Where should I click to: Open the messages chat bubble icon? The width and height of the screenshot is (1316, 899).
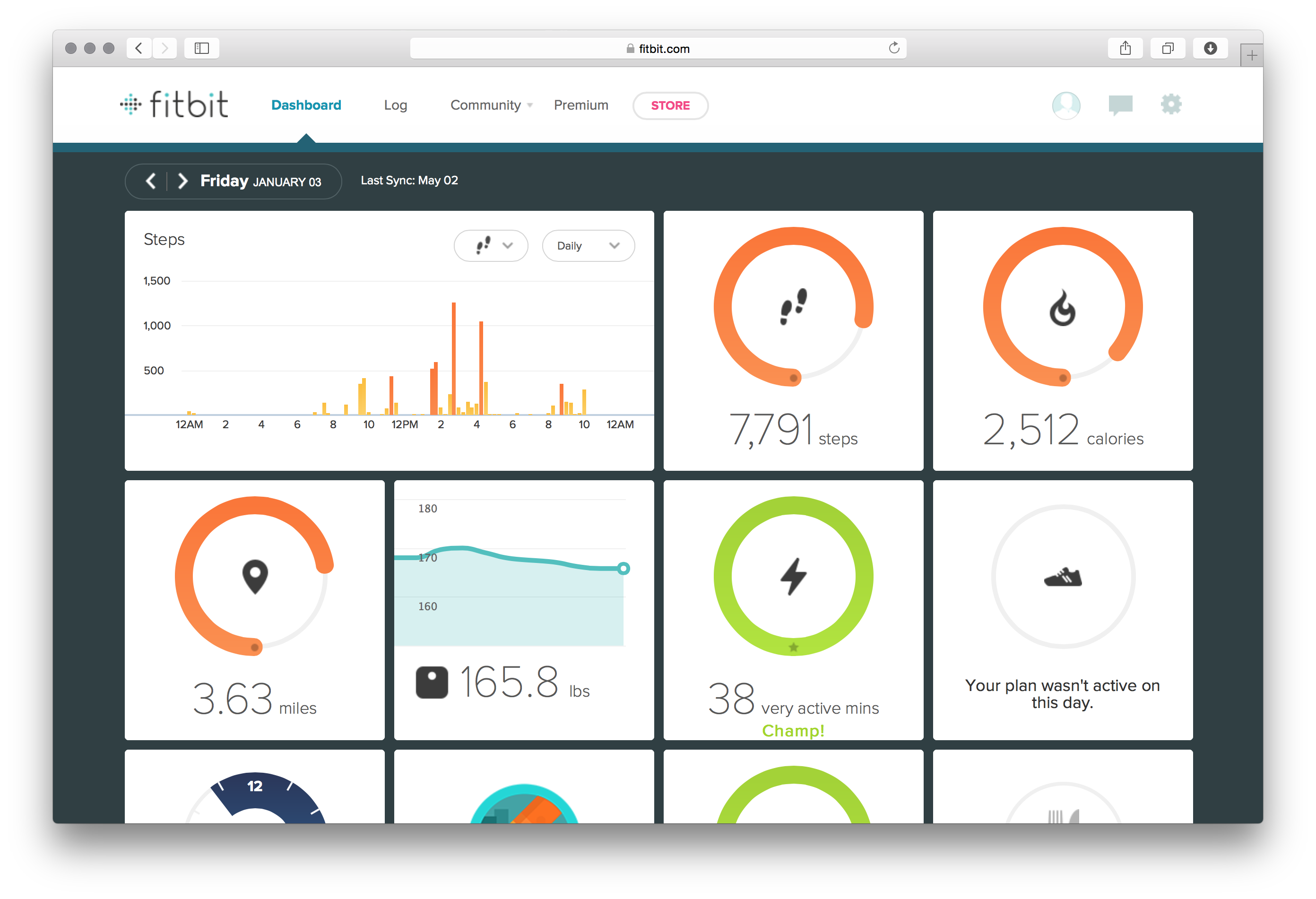1120,105
